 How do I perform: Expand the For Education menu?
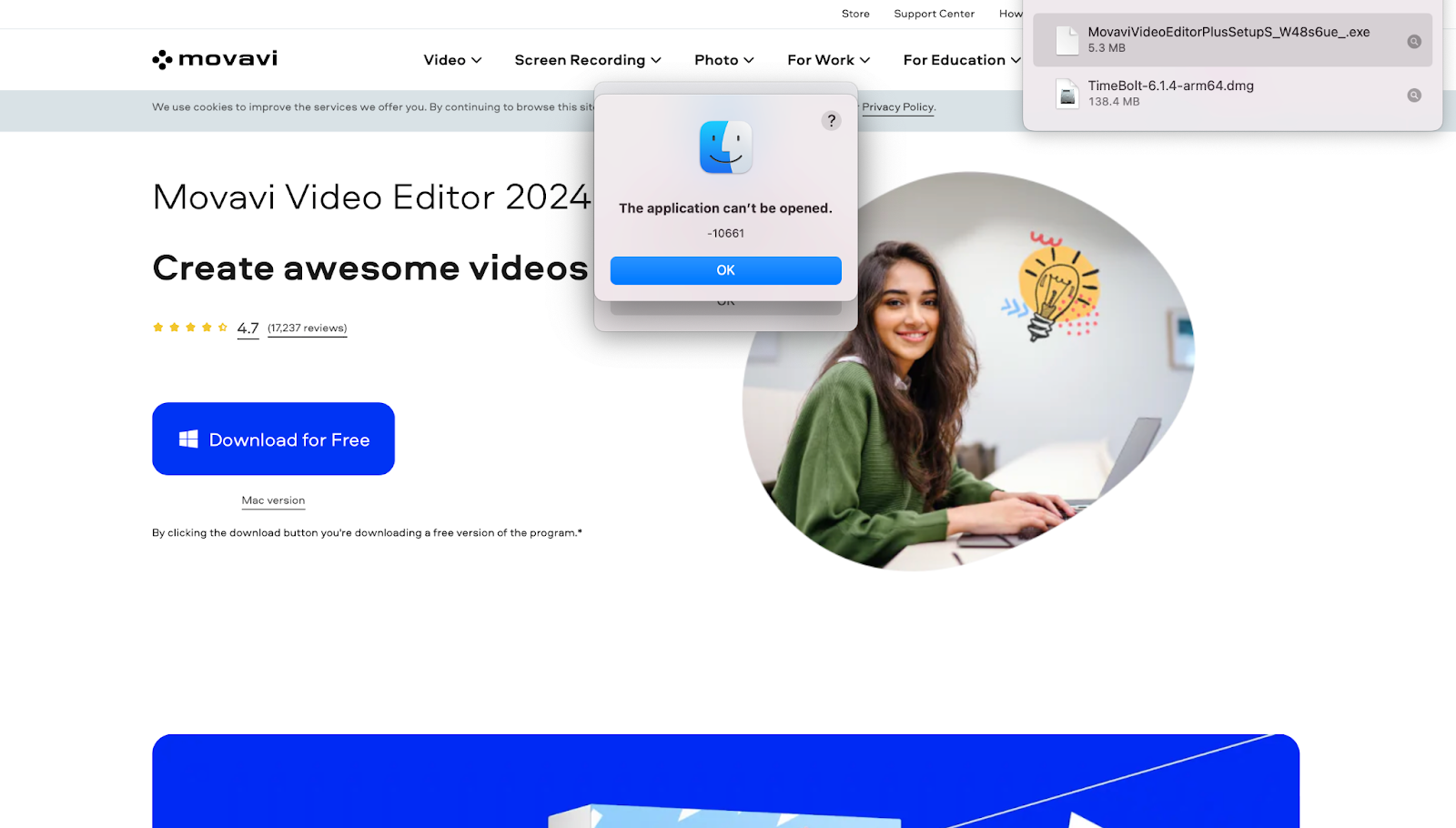[962, 60]
